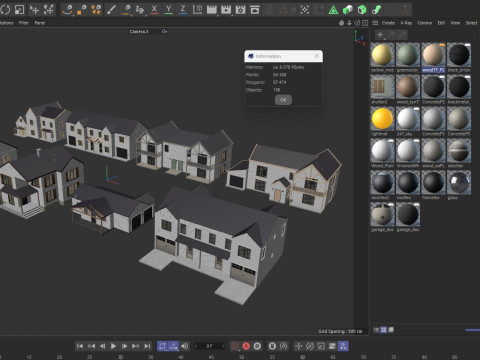480x360 pixels.
Task: Click the paint brush tool icon
Action: 111,10
